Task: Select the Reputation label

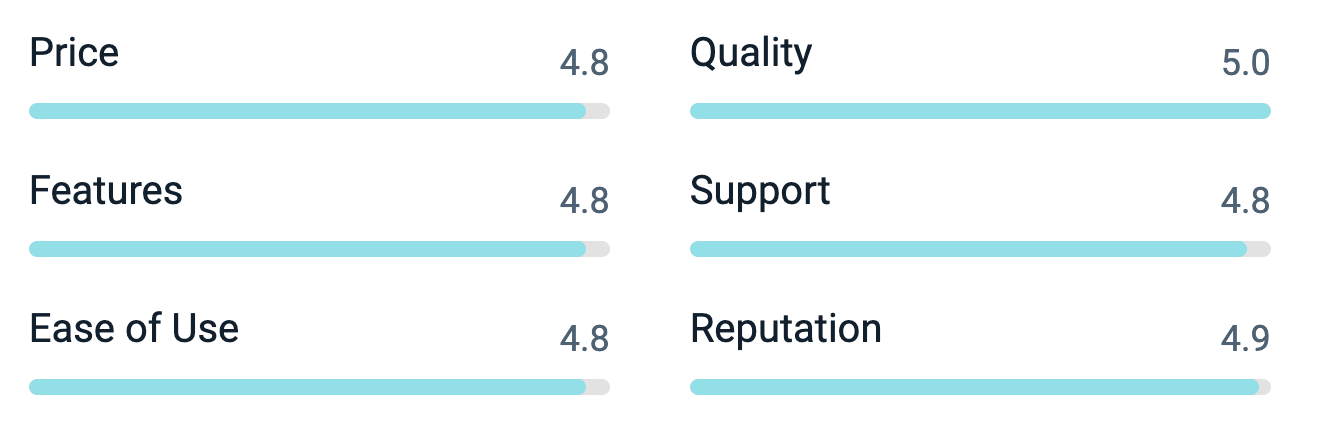Action: coord(786,328)
